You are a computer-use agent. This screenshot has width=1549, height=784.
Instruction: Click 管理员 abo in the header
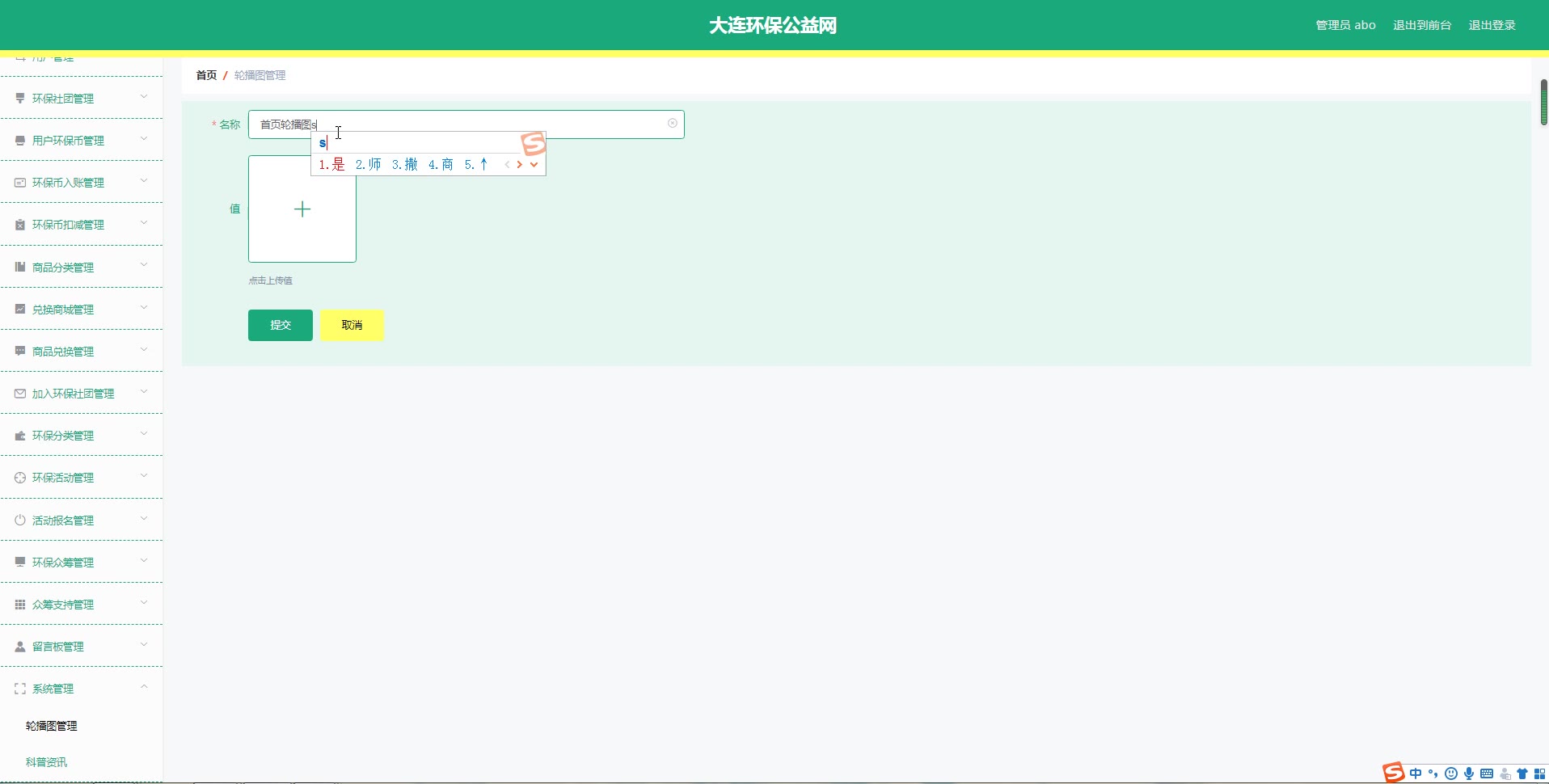1345,25
